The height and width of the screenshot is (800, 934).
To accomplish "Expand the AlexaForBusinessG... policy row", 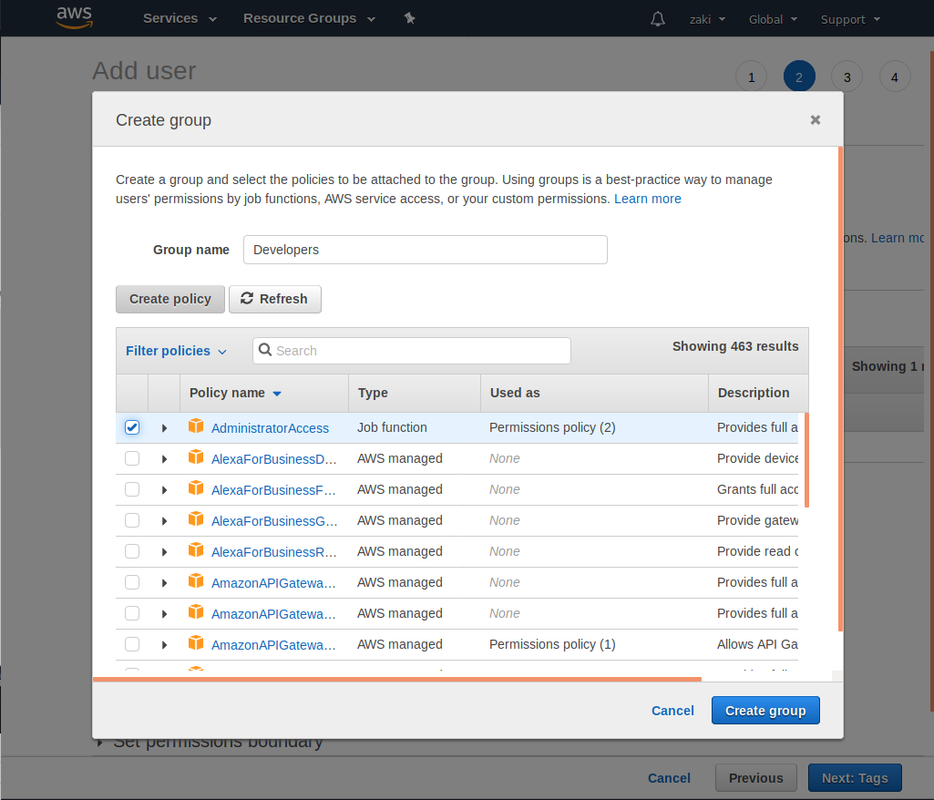I will [x=164, y=521].
